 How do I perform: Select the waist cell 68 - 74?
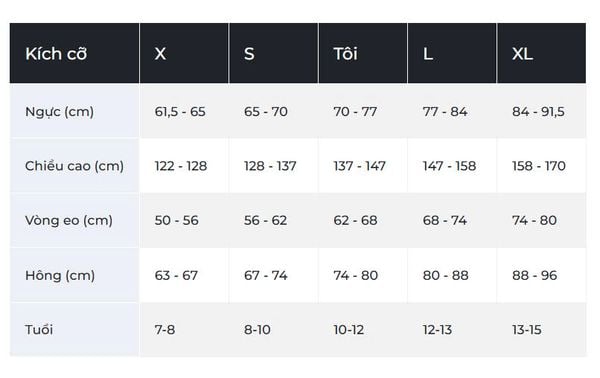pyautogui.click(x=445, y=220)
